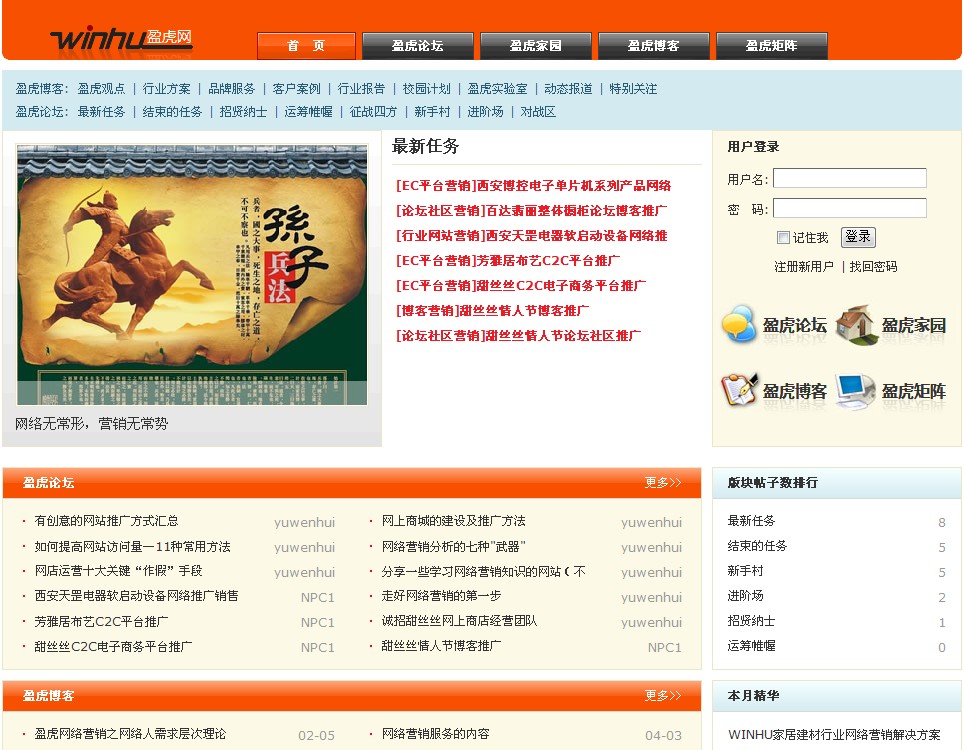Open 新手村 in the forum subnav
Image resolution: width=964 pixels, height=750 pixels.
(x=432, y=111)
